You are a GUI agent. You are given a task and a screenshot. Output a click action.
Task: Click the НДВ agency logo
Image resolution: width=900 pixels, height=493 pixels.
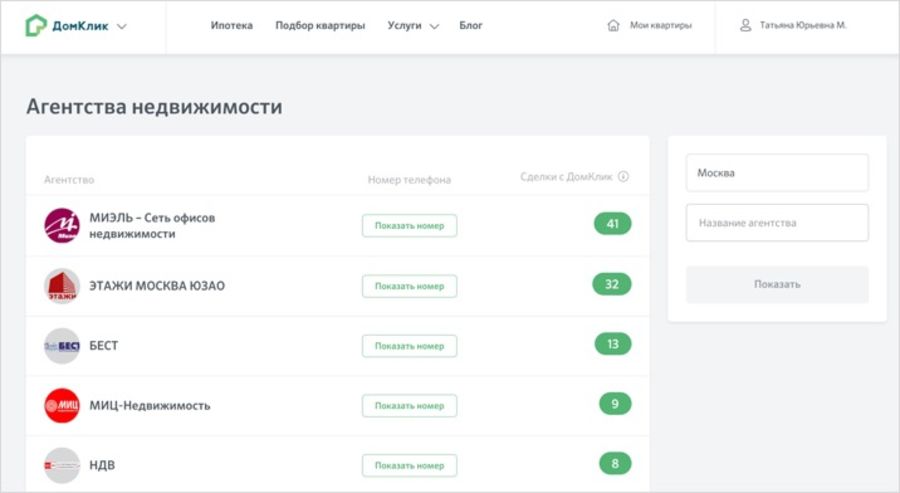tap(62, 465)
